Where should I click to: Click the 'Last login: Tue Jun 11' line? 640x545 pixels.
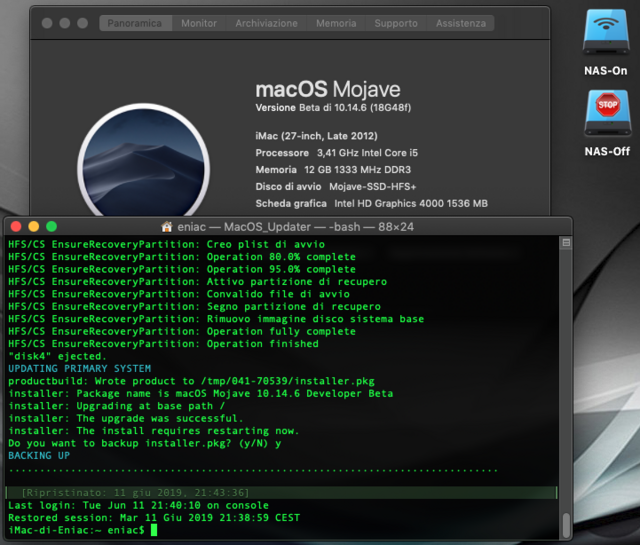[x=138, y=505]
